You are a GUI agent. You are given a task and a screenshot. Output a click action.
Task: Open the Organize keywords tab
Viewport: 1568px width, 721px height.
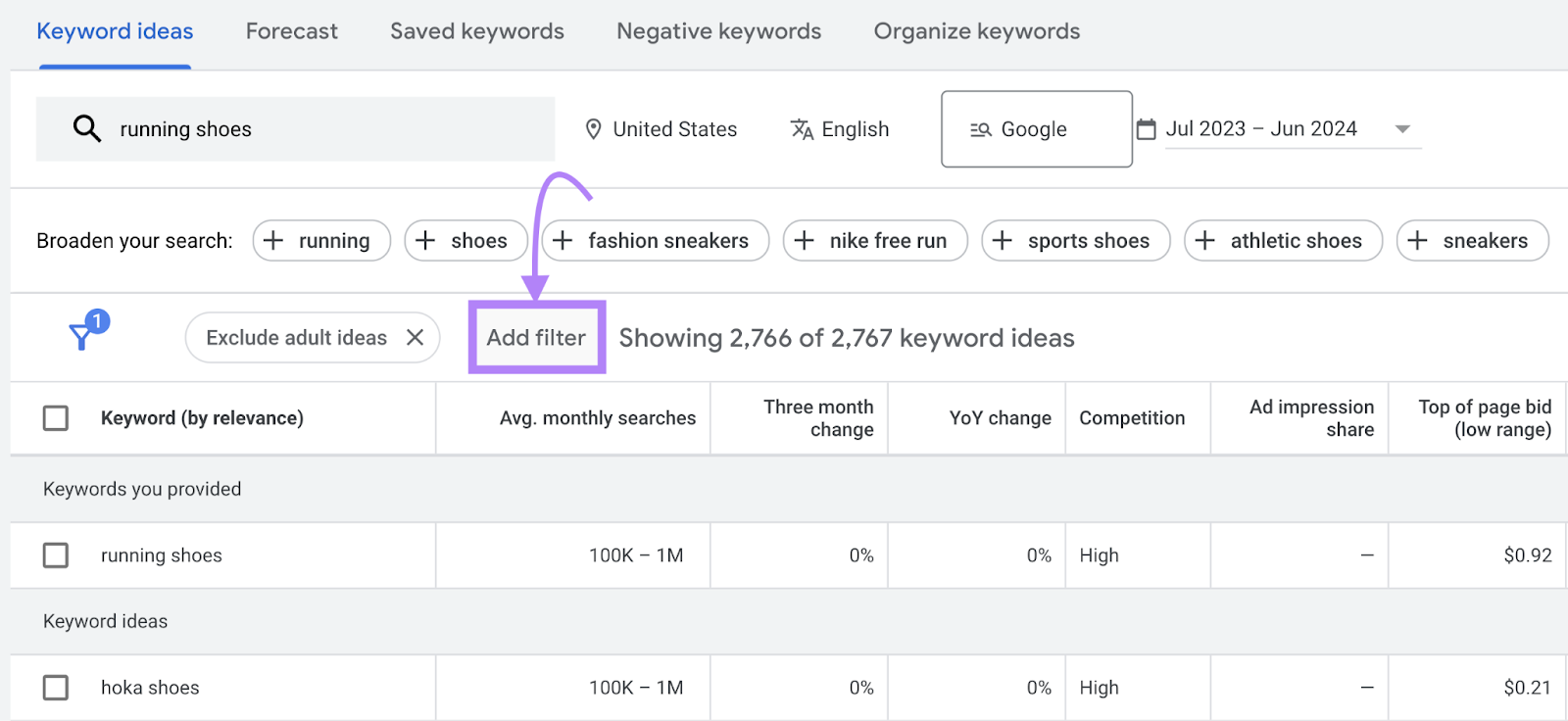click(977, 31)
